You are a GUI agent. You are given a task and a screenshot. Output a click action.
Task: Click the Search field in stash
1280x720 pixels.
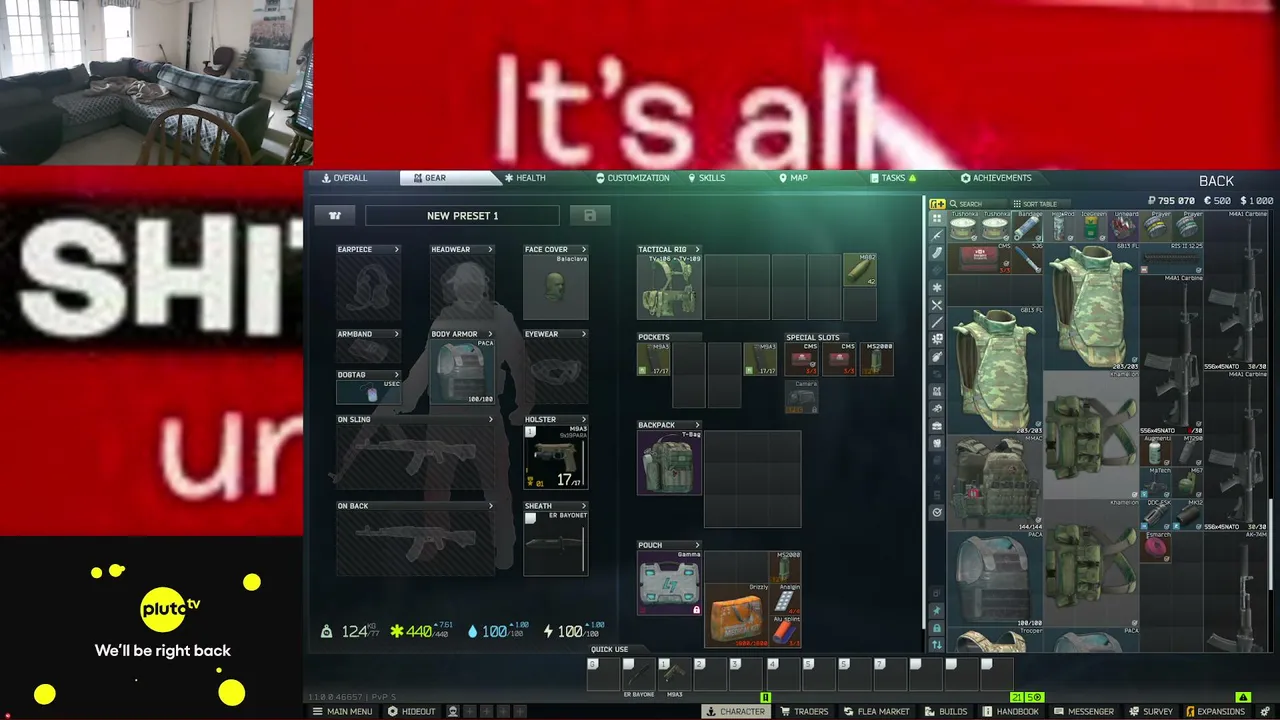976,204
